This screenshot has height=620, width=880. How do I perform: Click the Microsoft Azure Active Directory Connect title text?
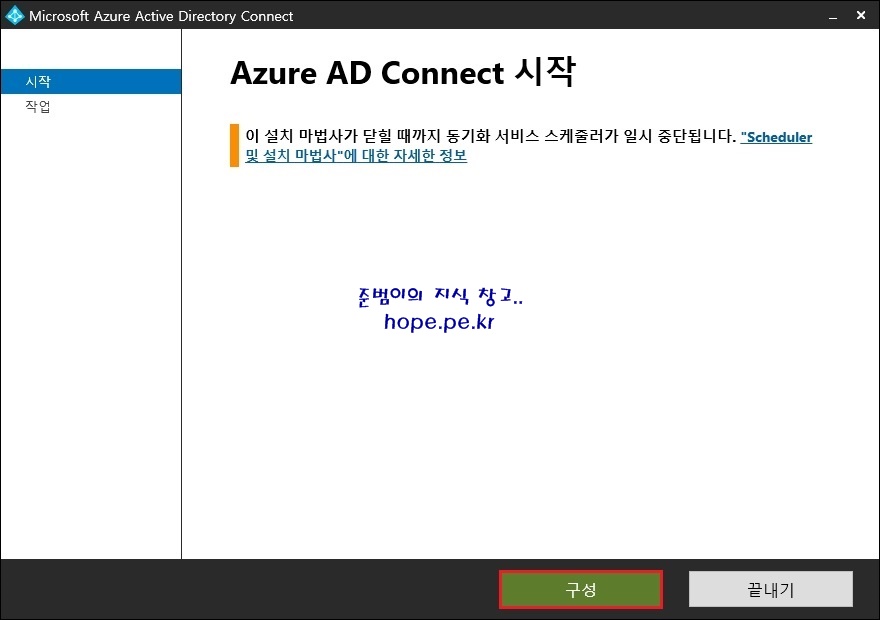pos(161,16)
